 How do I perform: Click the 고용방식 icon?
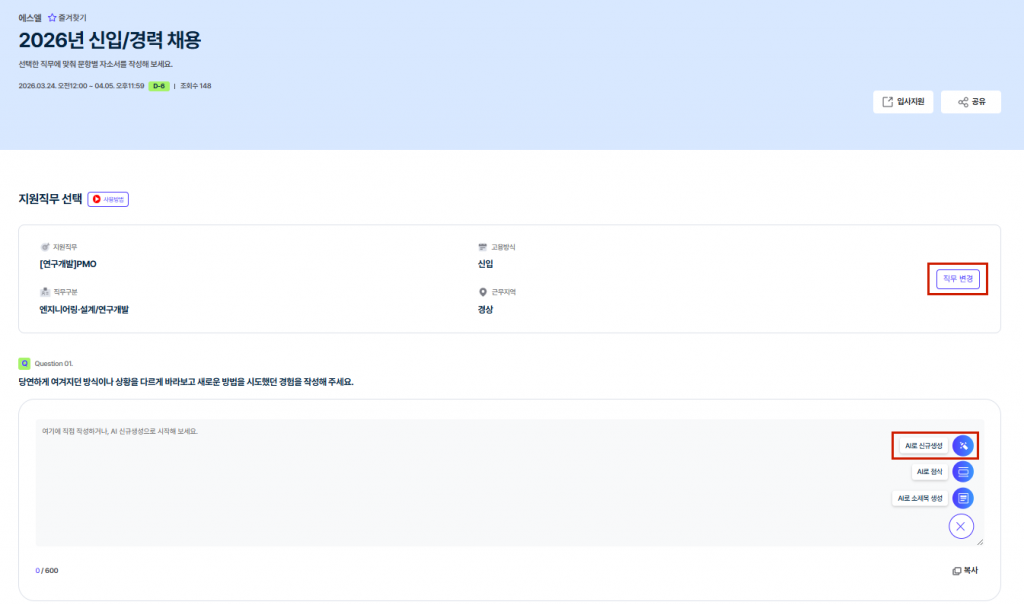click(x=483, y=246)
